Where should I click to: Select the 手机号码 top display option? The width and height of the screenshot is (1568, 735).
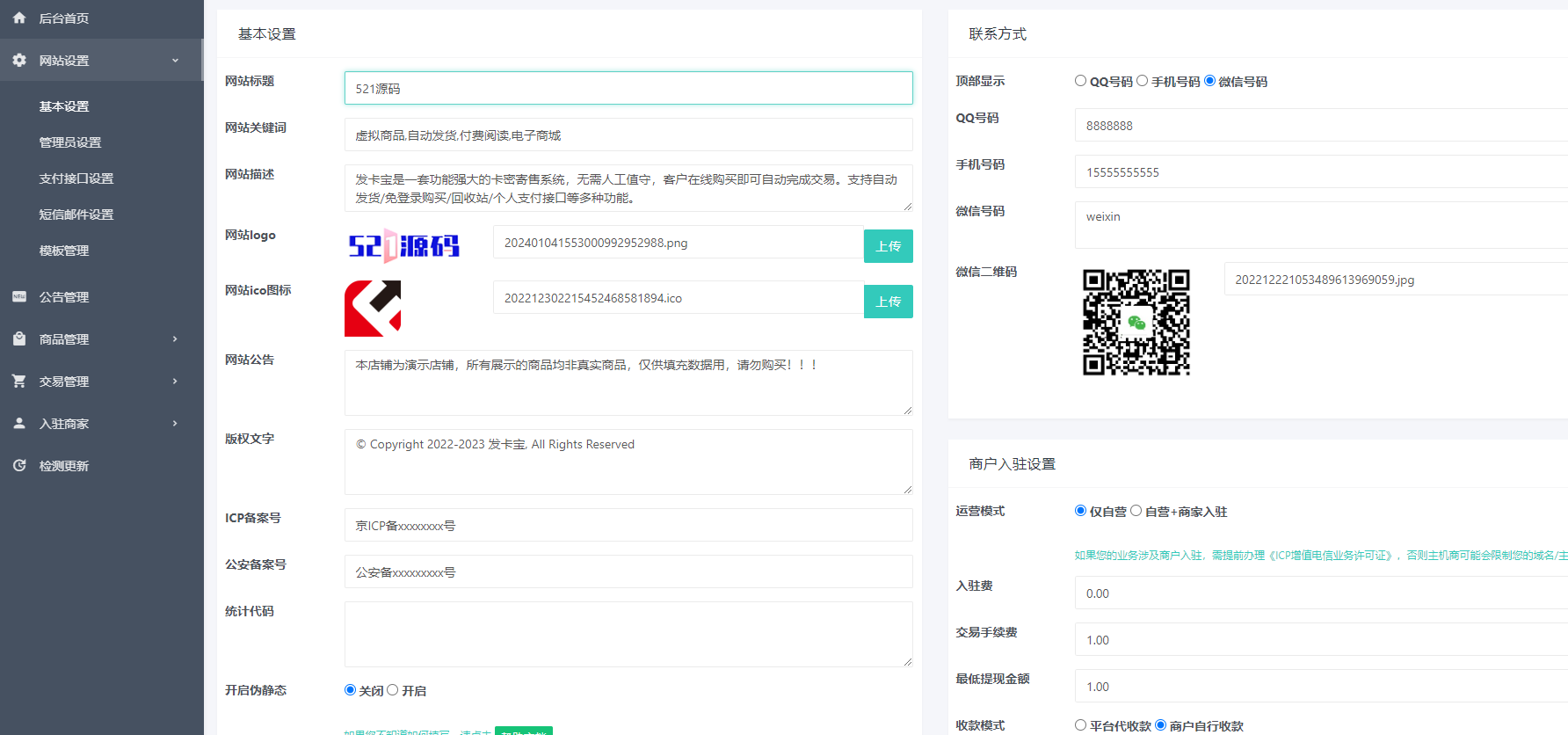click(1142, 81)
